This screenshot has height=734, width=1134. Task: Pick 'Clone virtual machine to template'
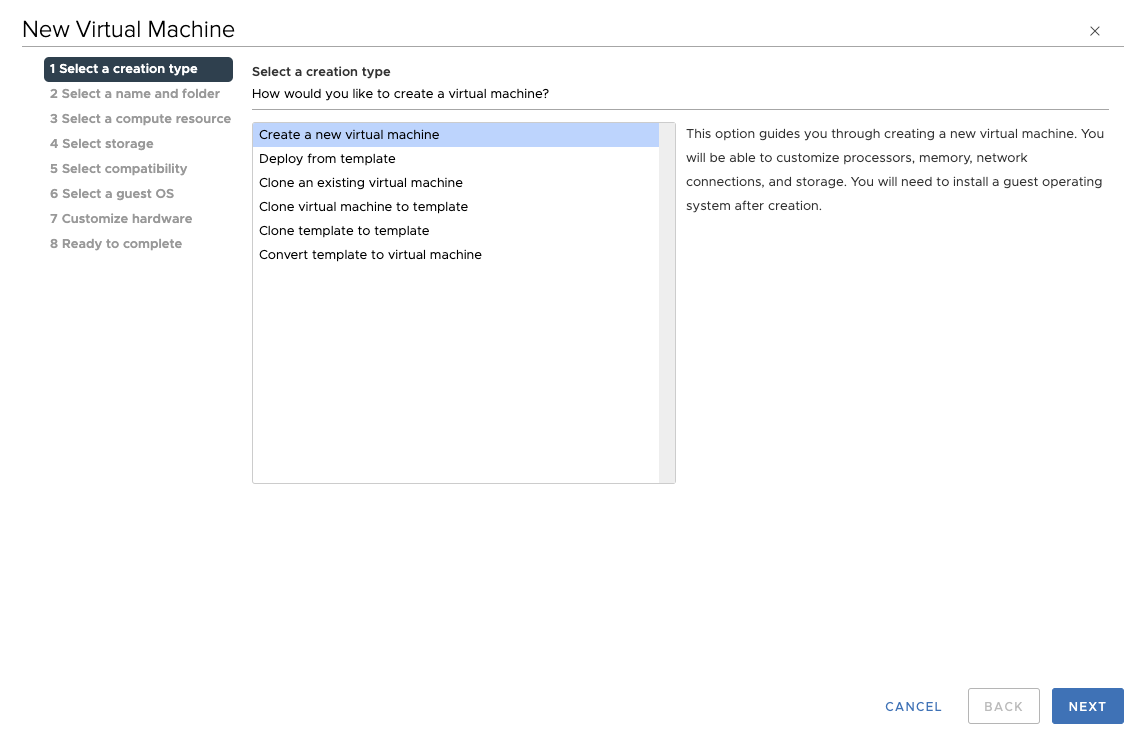click(x=363, y=207)
